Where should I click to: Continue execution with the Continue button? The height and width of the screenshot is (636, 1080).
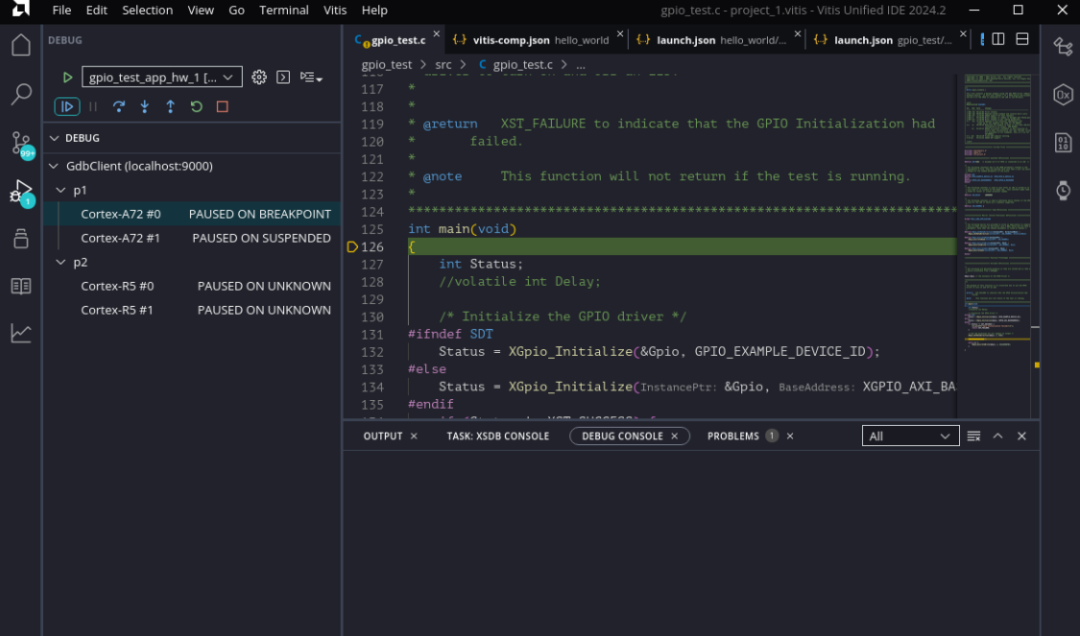tap(67, 107)
